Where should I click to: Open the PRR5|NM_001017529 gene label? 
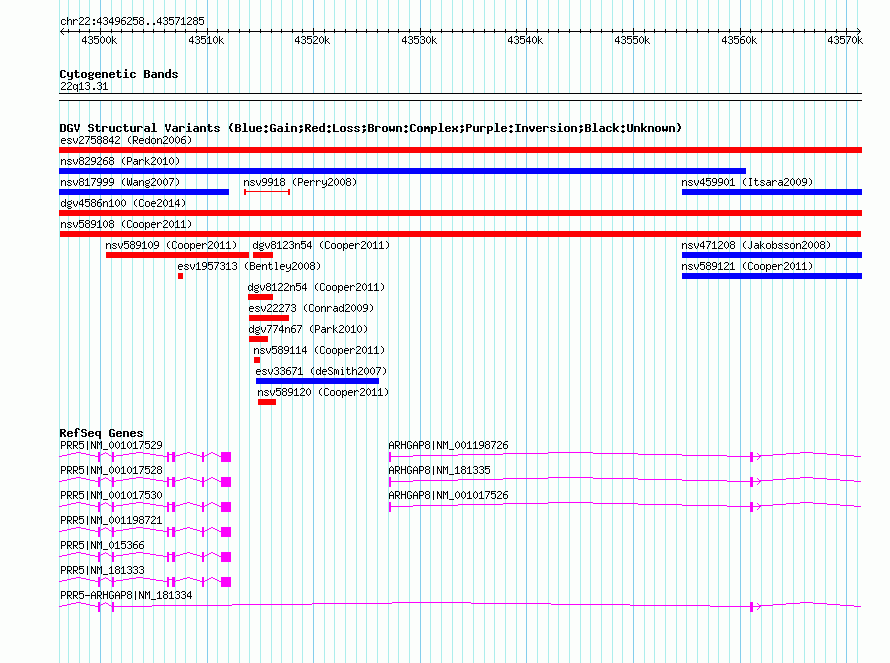(111, 446)
